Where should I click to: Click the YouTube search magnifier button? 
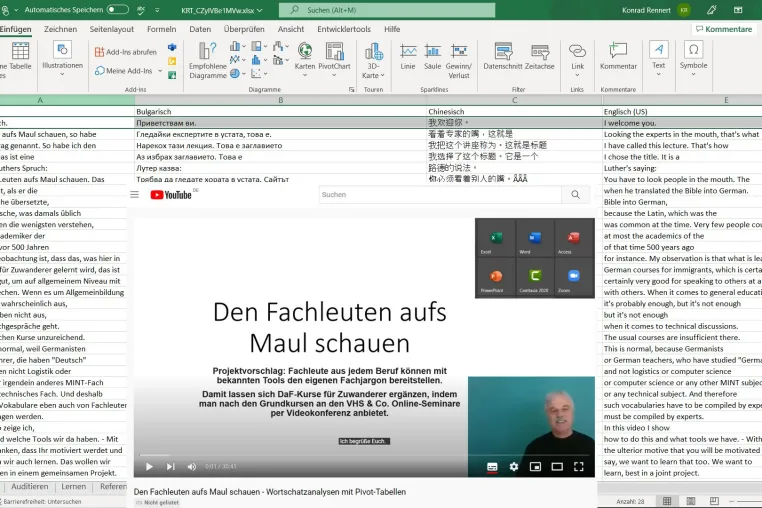point(575,194)
